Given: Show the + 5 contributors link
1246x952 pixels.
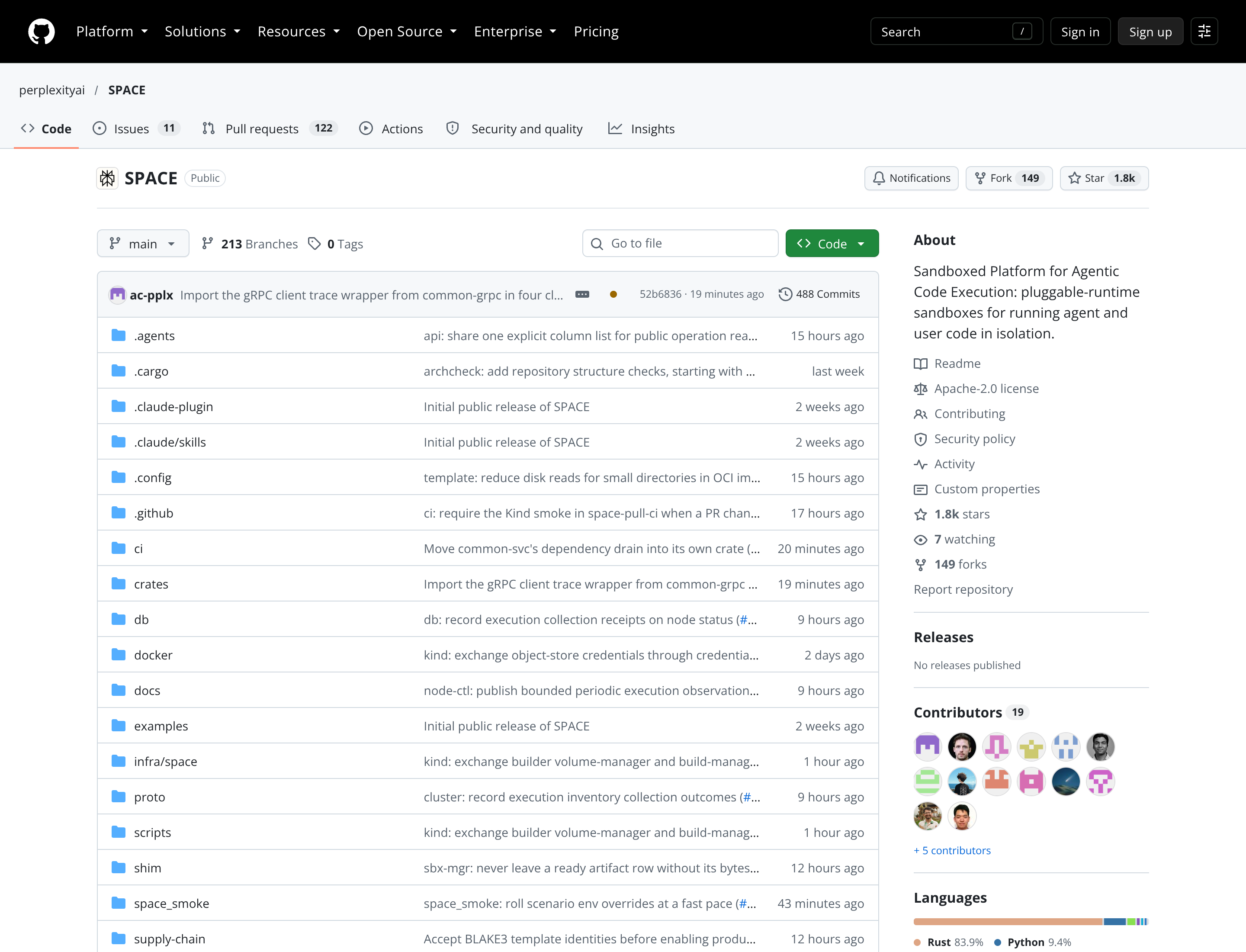Looking at the screenshot, I should 952,851.
